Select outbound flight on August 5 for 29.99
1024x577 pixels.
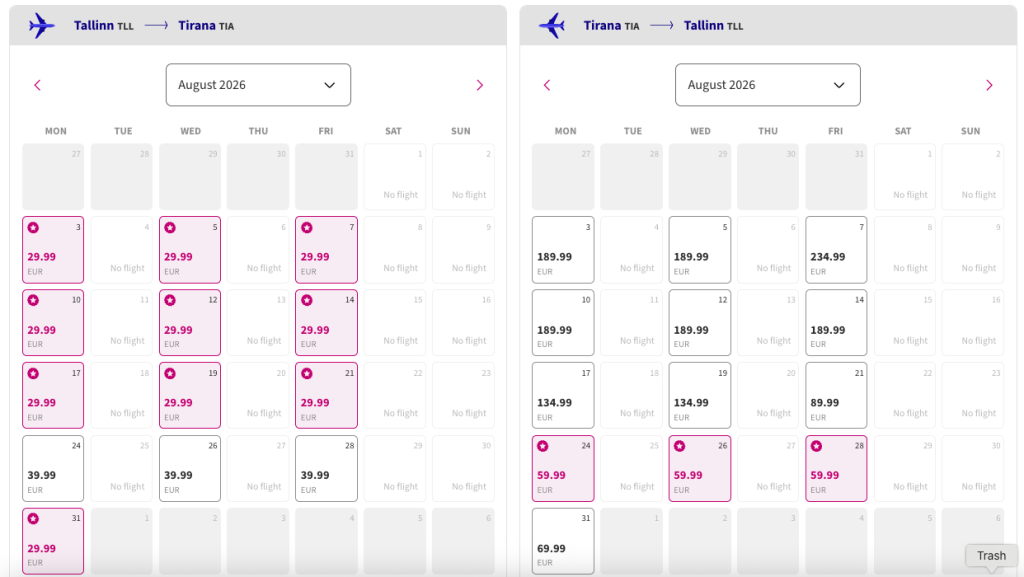[190, 248]
